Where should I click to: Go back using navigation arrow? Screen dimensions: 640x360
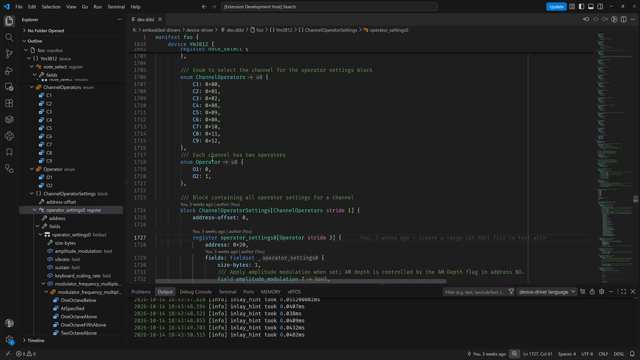coord(204,7)
